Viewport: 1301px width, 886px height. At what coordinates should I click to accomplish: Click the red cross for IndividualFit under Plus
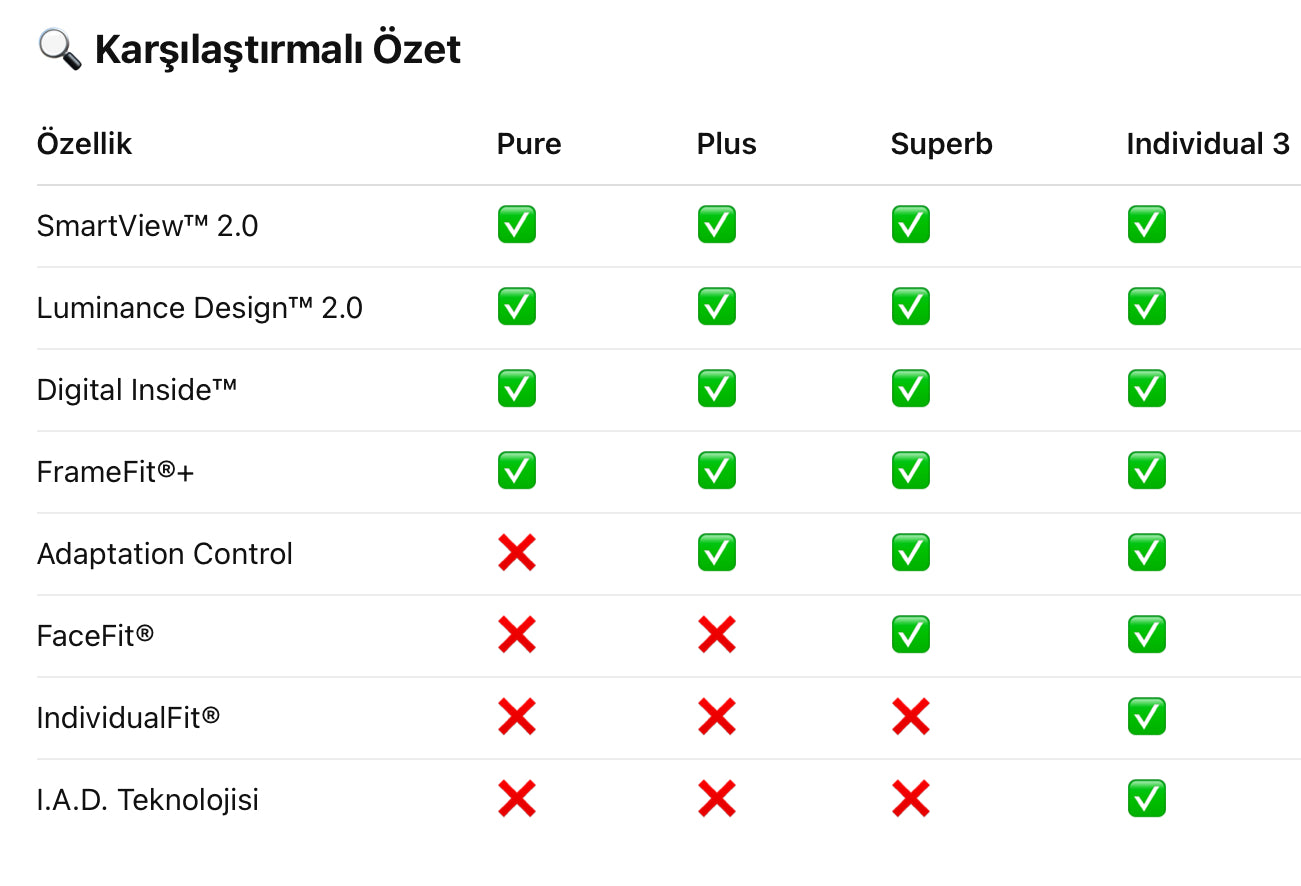[x=716, y=717]
